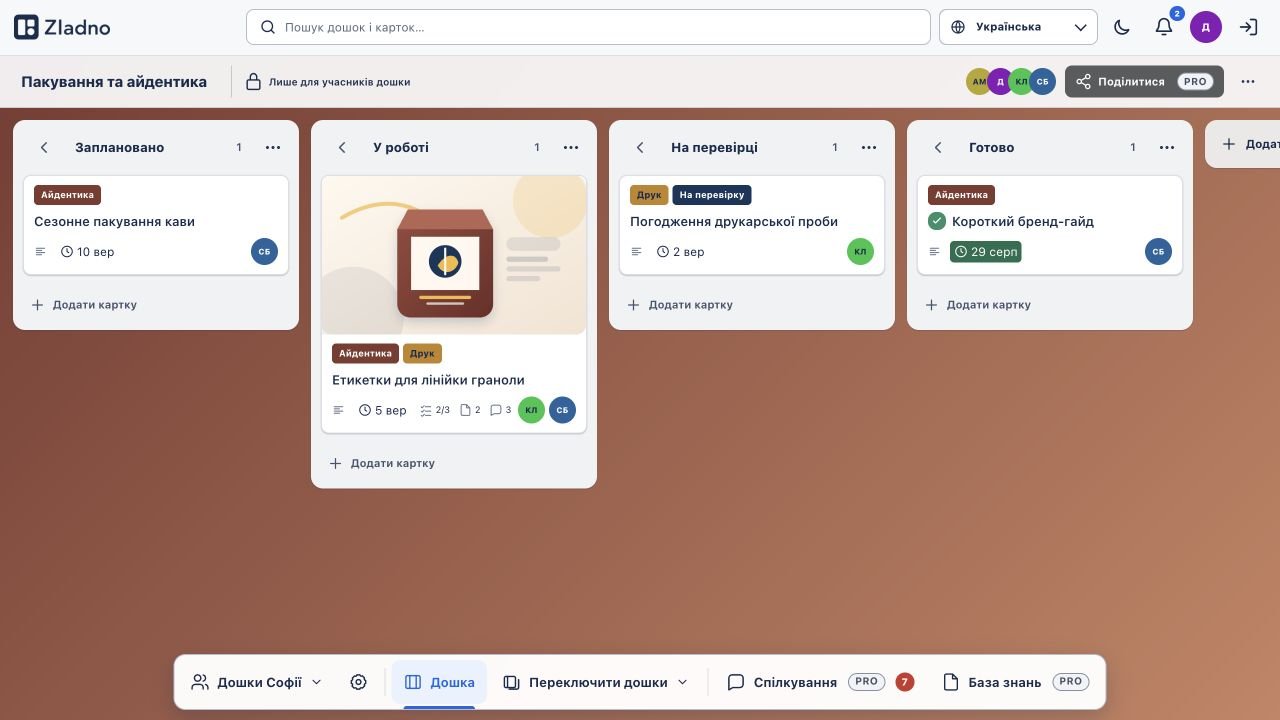1280x720 pixels.
Task: Collapse the У роботі list
Action: pyautogui.click(x=342, y=147)
